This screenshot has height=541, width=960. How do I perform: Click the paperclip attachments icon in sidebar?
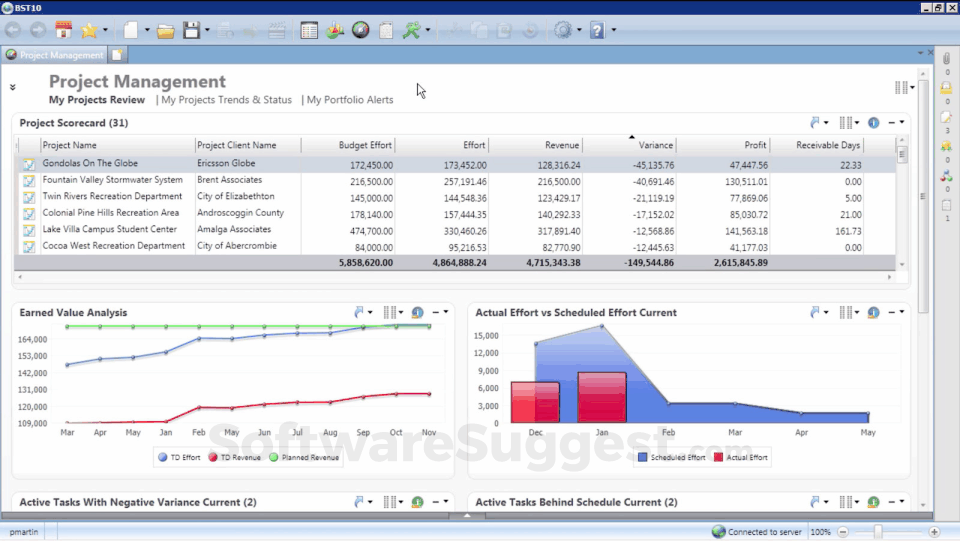coord(946,60)
